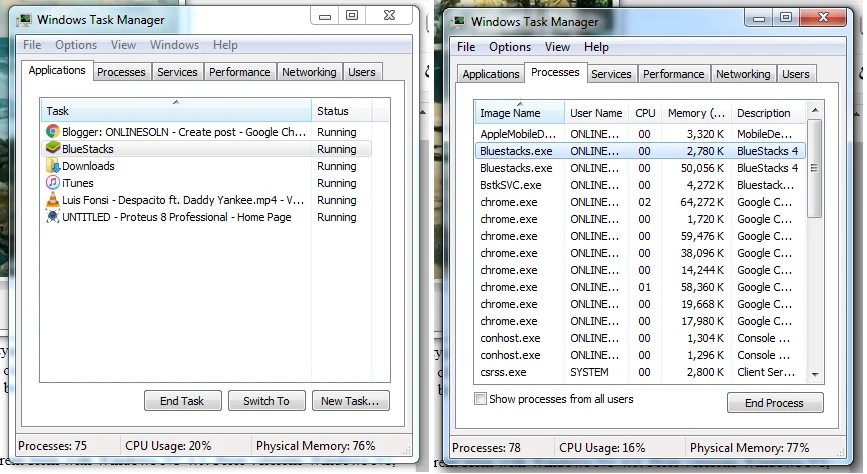
Task: Click the scroll down arrow in Processes list
Action: pyautogui.click(x=815, y=374)
